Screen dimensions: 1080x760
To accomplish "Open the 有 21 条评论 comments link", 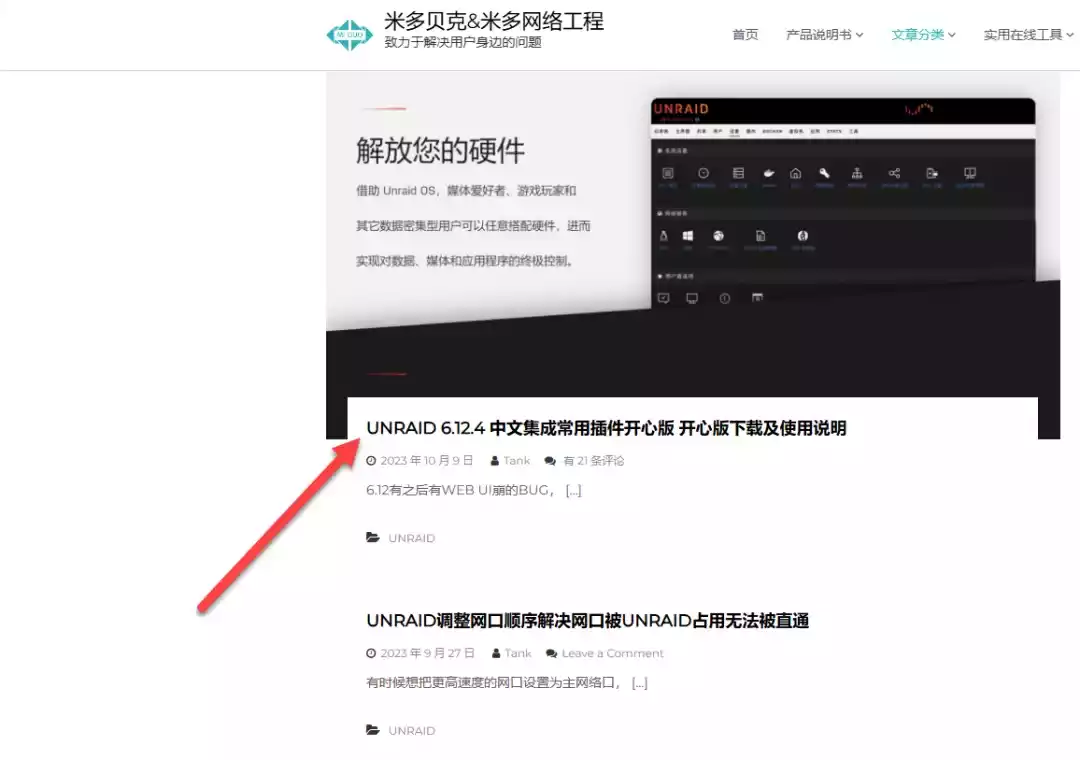I will tap(594, 460).
